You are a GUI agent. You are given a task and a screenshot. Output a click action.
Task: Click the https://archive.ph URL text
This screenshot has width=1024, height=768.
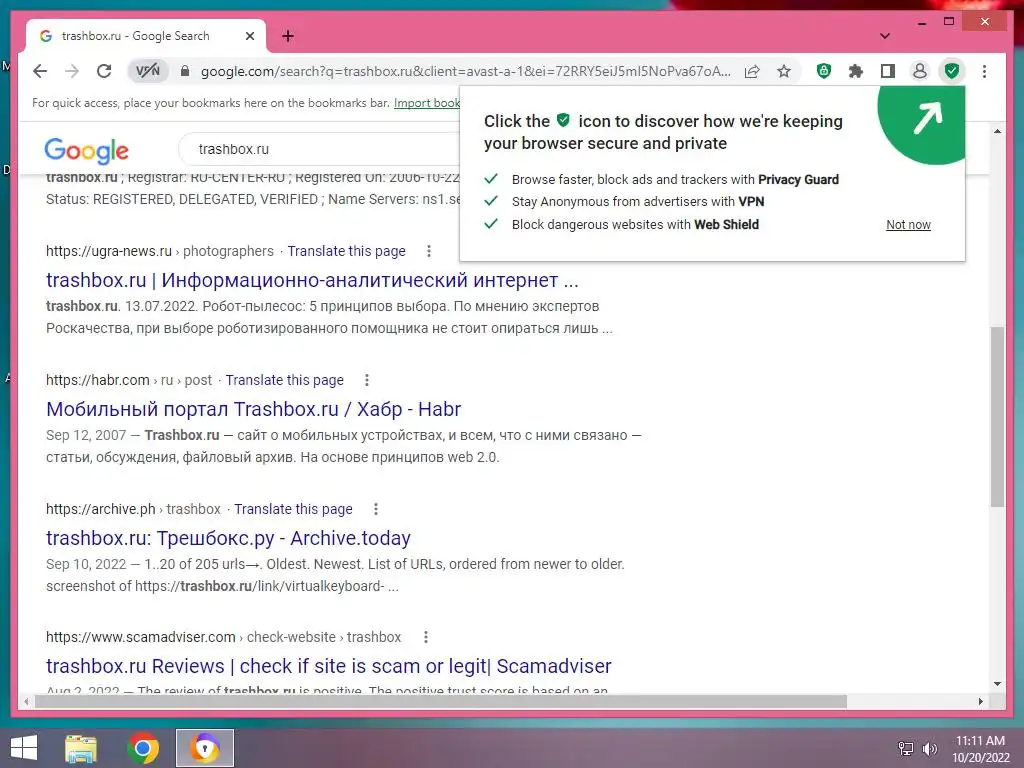[x=101, y=509]
